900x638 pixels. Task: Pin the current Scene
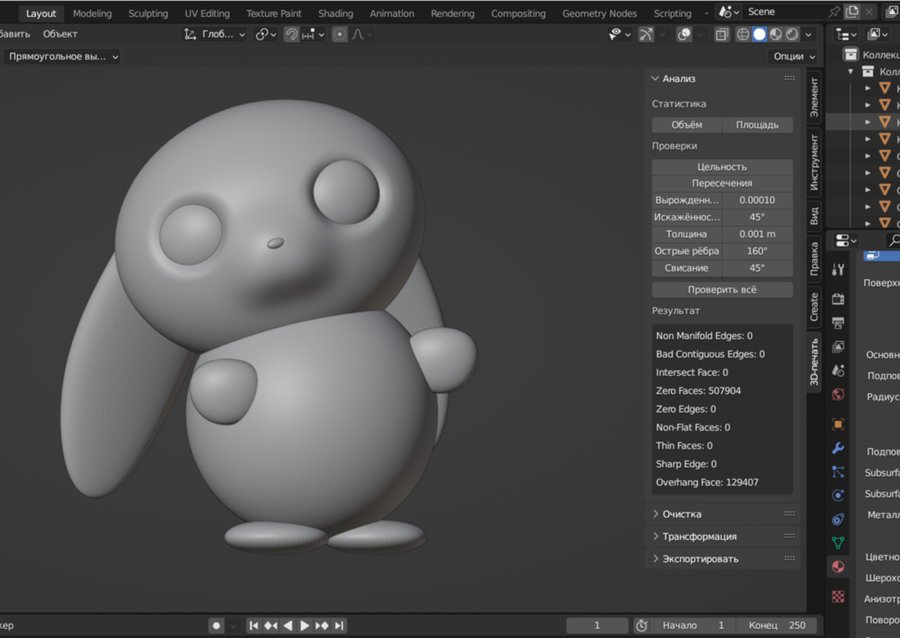tap(835, 12)
